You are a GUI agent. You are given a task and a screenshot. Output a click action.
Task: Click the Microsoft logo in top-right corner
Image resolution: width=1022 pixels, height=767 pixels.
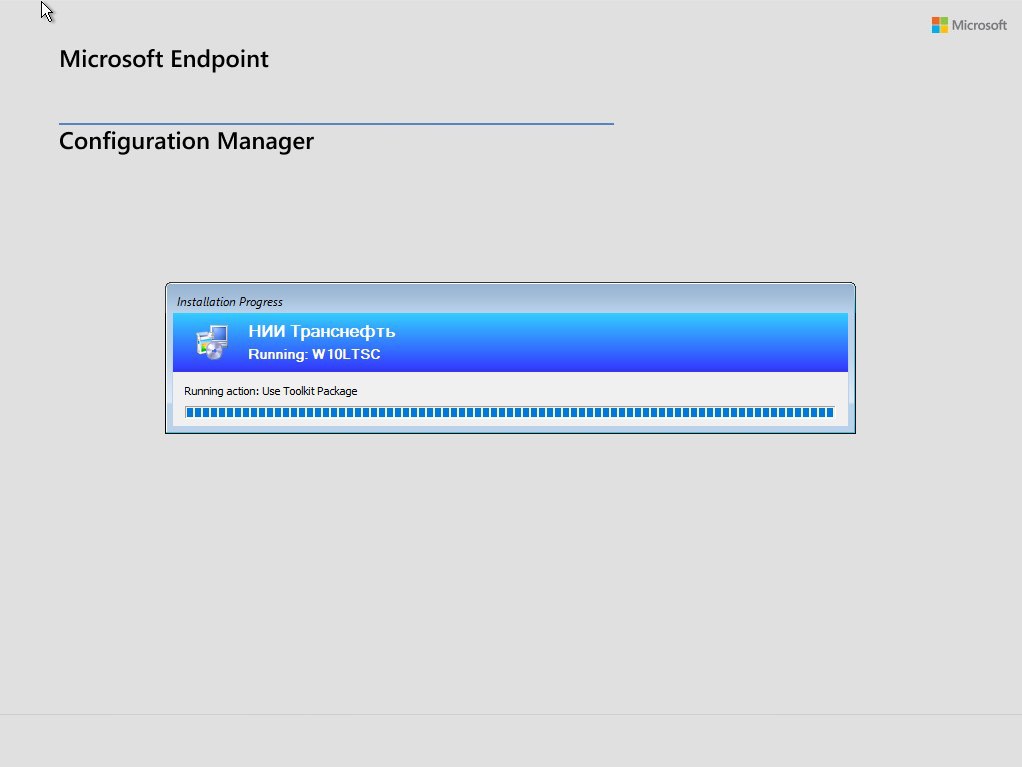tap(969, 25)
